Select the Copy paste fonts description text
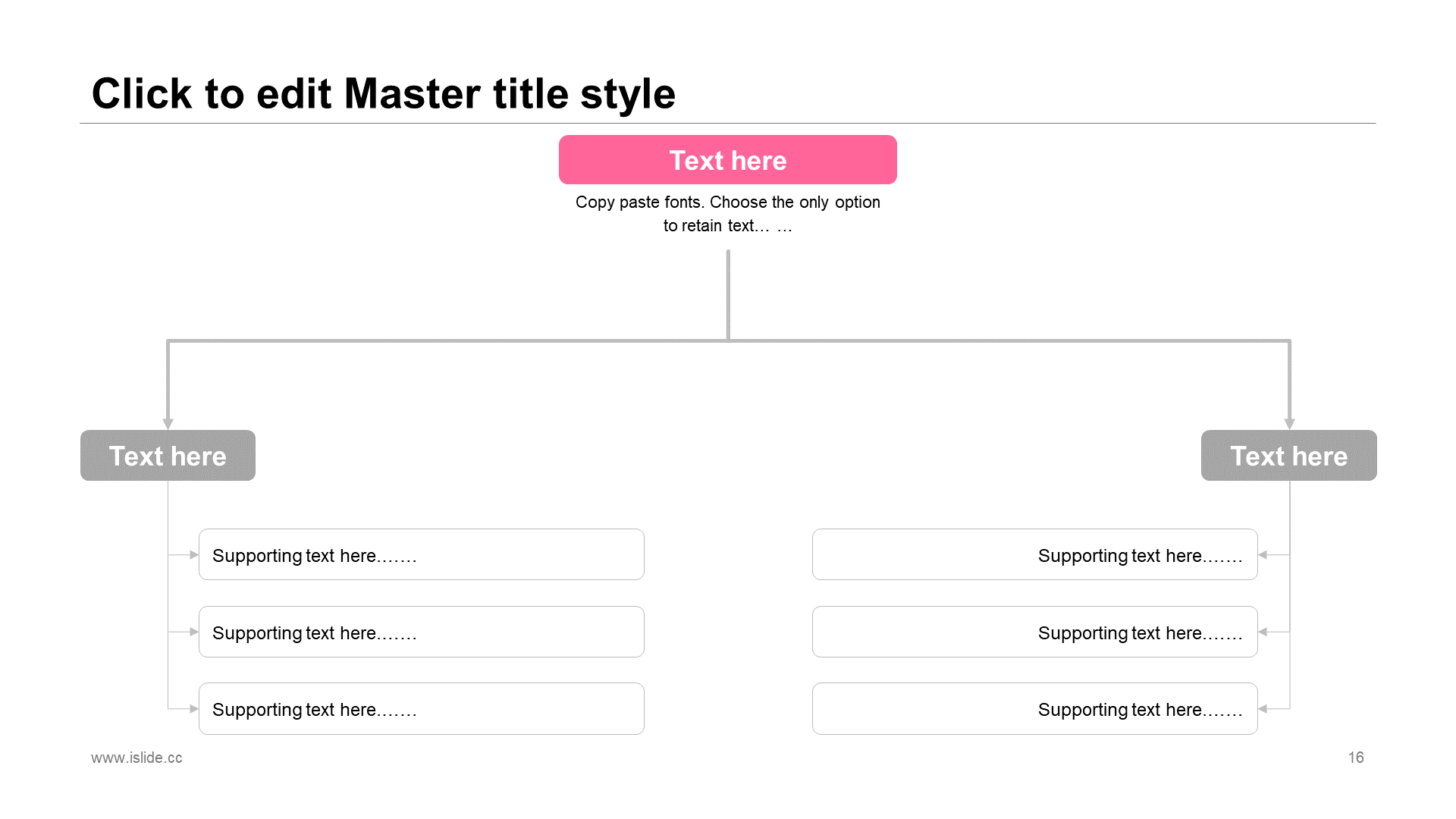 point(728,214)
